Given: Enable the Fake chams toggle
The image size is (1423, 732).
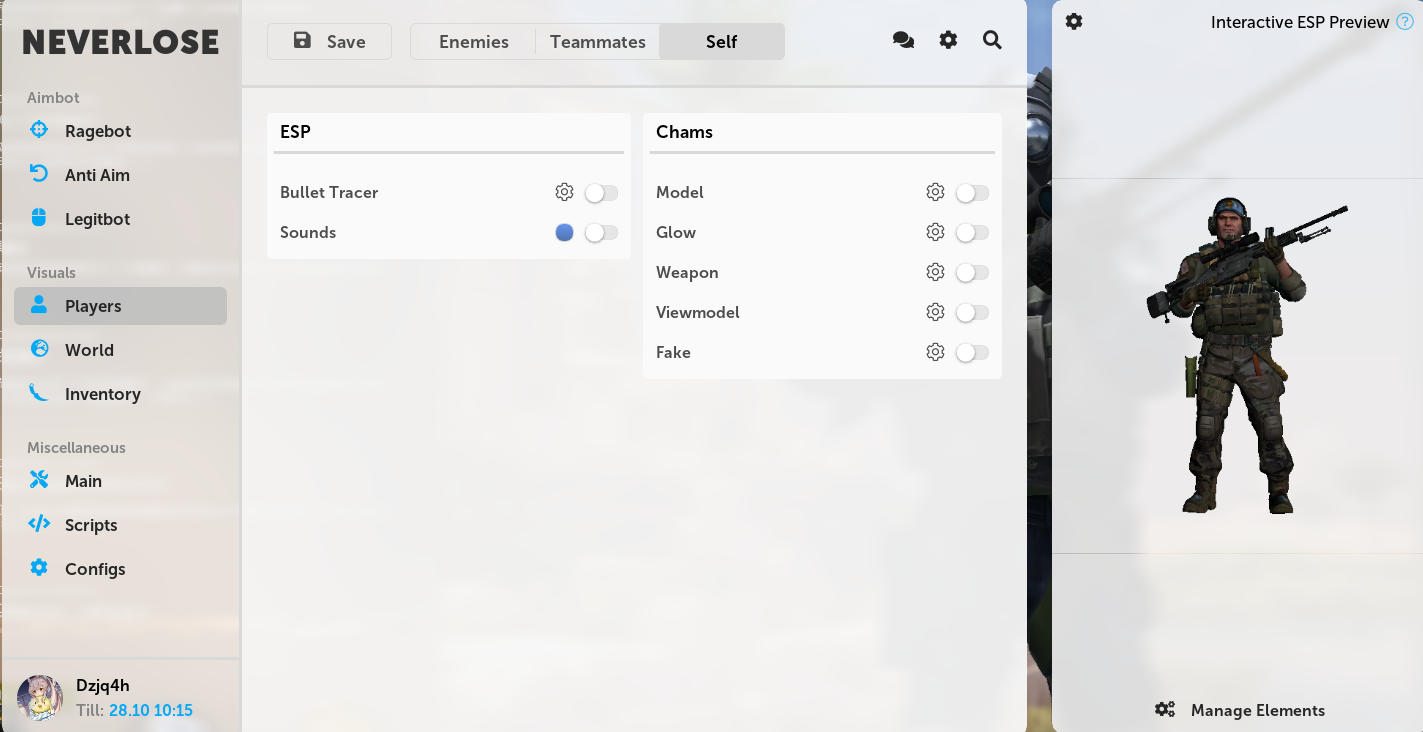Looking at the screenshot, I should point(972,352).
